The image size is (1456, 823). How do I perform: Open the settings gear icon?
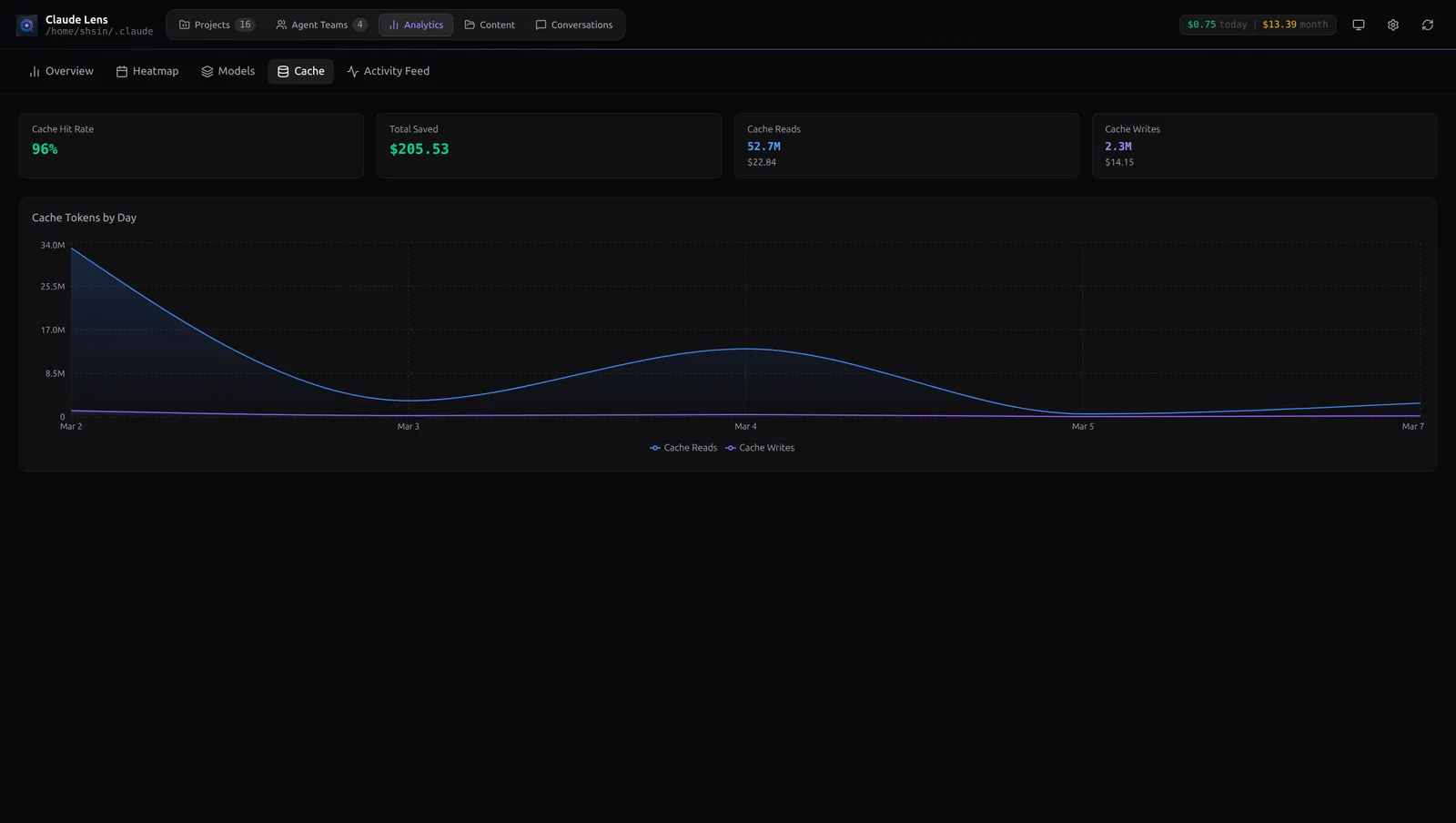point(1392,25)
